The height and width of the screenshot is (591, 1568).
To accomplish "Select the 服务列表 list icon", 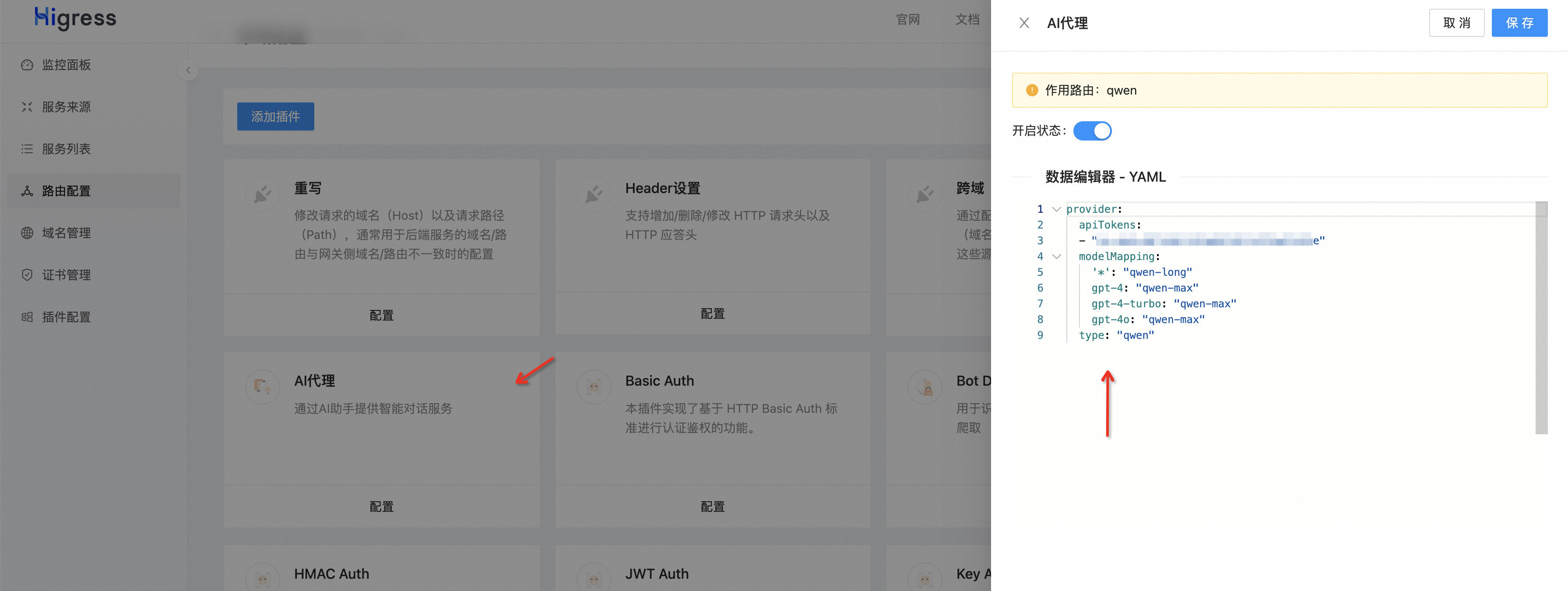I will [x=28, y=148].
